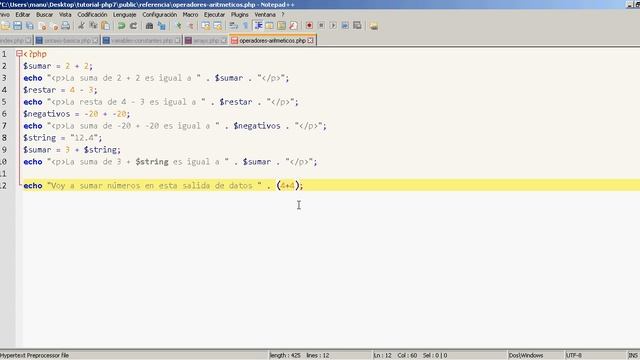Click Run macro multiple times icon
640x360 pixels.
[x=345, y=26]
